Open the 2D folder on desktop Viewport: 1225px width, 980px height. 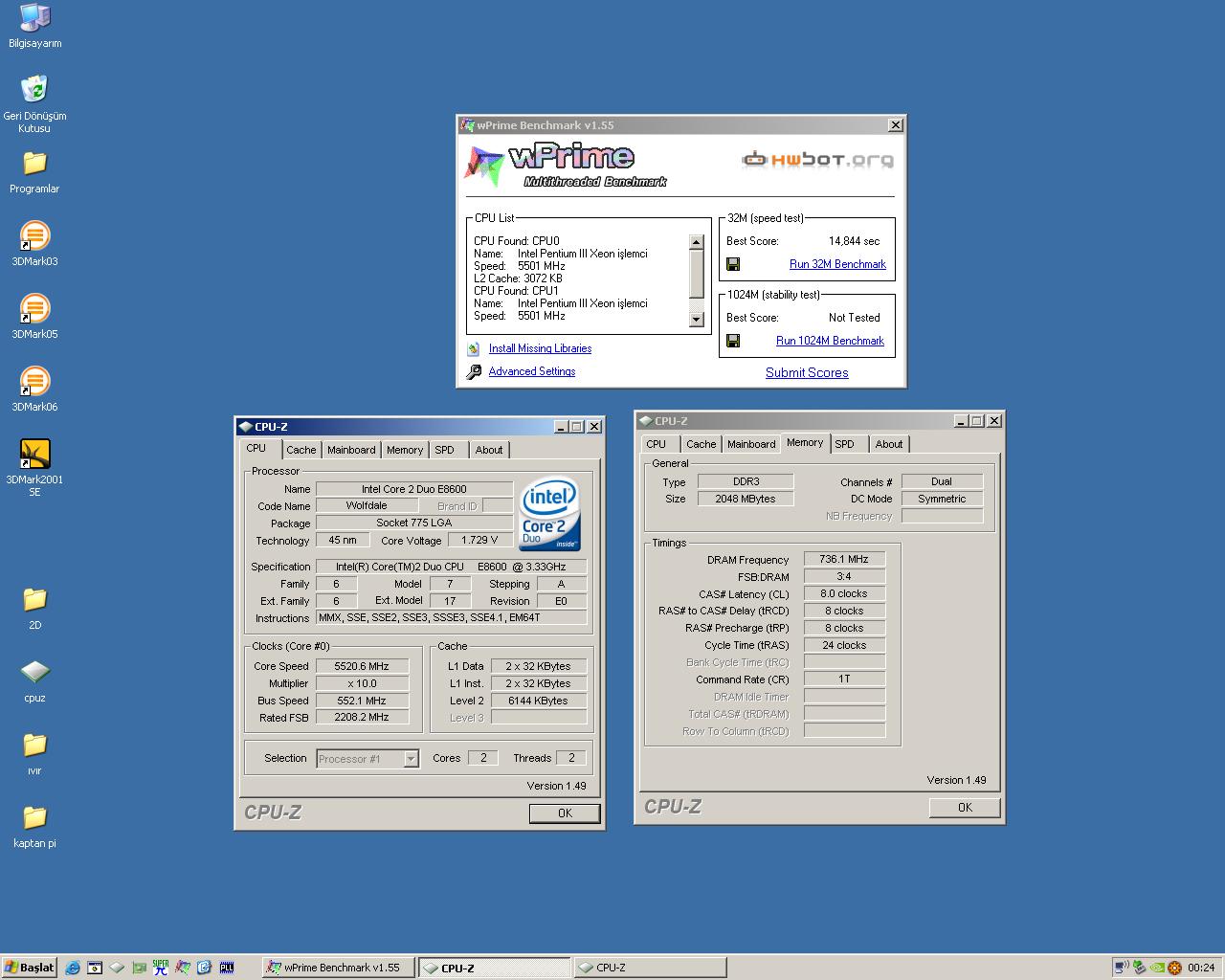point(34,608)
